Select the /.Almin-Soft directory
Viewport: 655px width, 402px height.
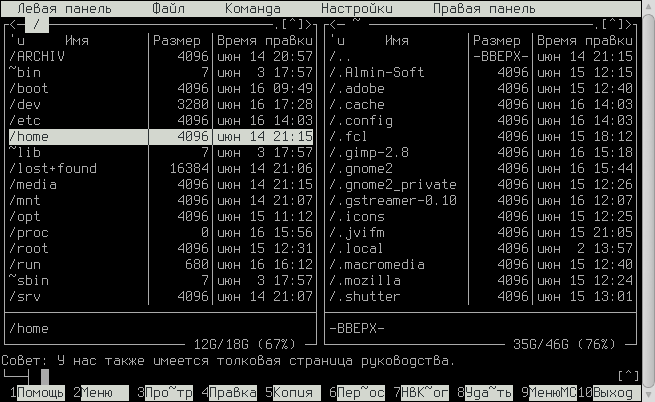coord(481,72)
